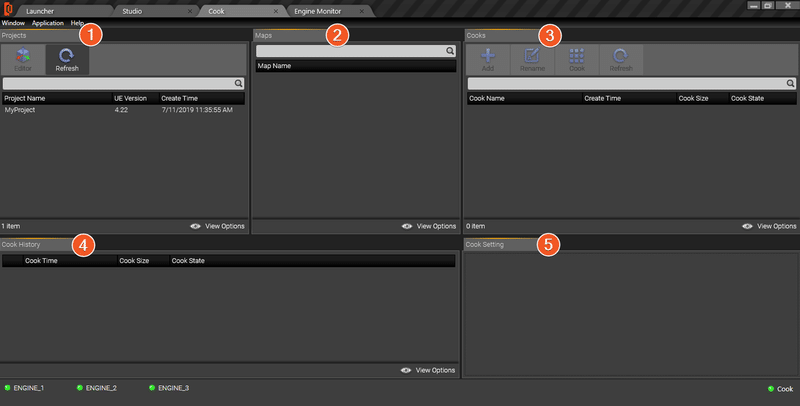Sort by Project Name column
Image resolution: width=800 pixels, height=406 pixels.
click(x=57, y=98)
